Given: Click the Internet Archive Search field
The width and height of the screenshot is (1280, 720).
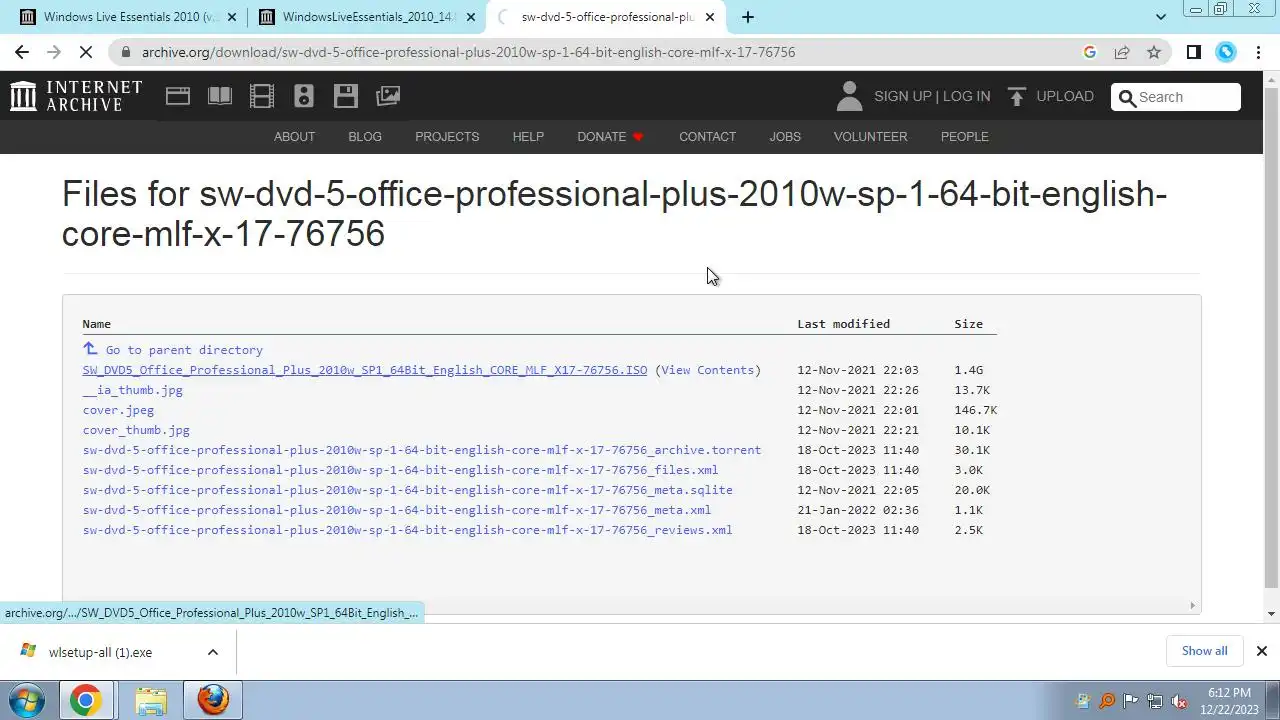Looking at the screenshot, I should coord(1176,97).
